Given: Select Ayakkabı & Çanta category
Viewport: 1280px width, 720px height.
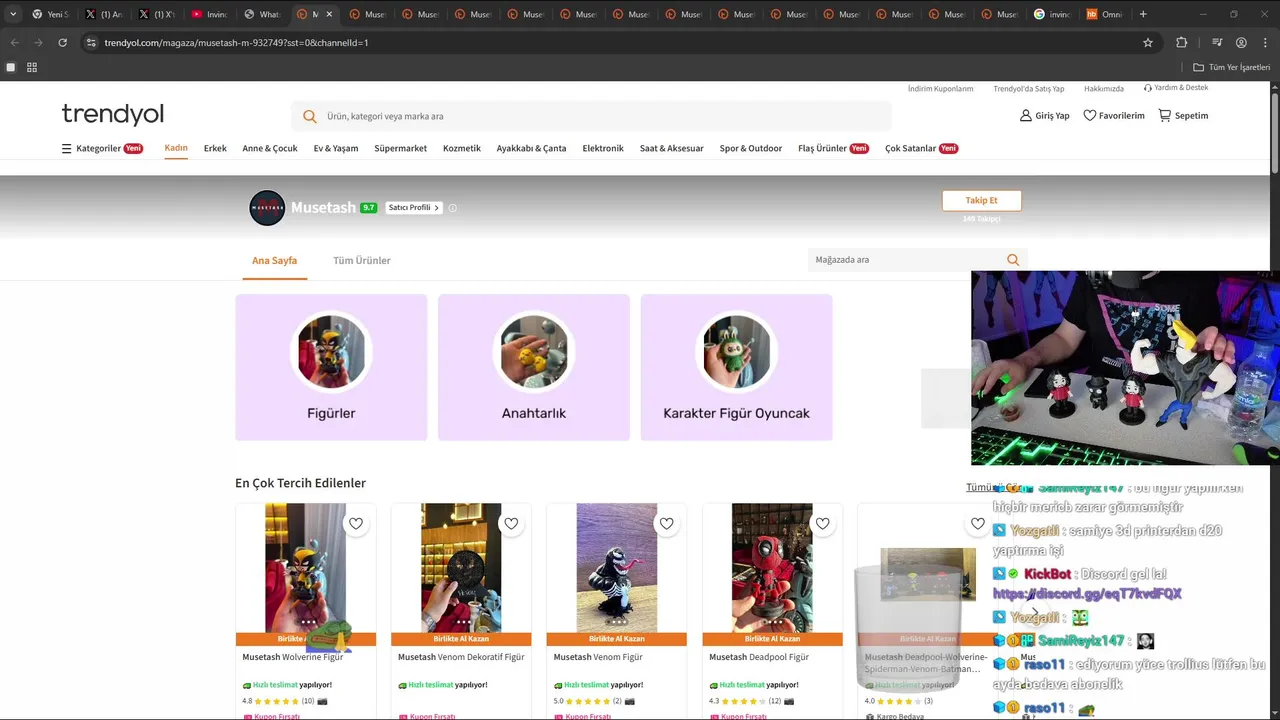Looking at the screenshot, I should [531, 148].
